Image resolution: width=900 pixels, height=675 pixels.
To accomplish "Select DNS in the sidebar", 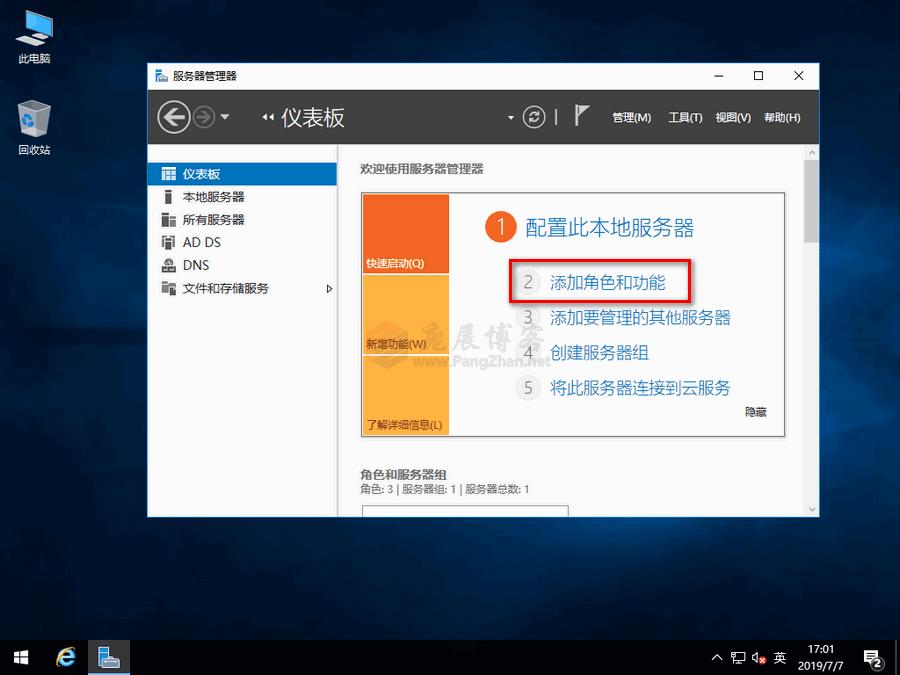I will pyautogui.click(x=194, y=265).
